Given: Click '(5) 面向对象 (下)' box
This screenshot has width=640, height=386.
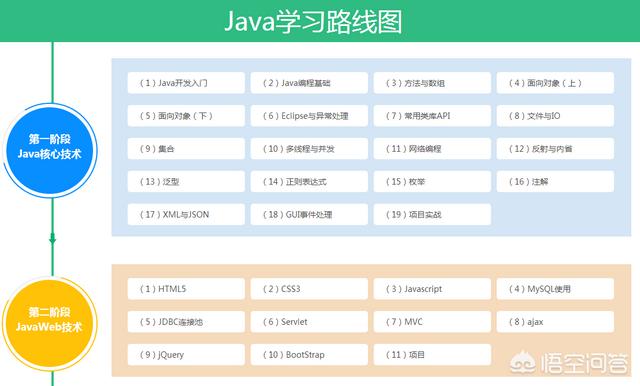Looking at the screenshot, I should coord(186,116).
